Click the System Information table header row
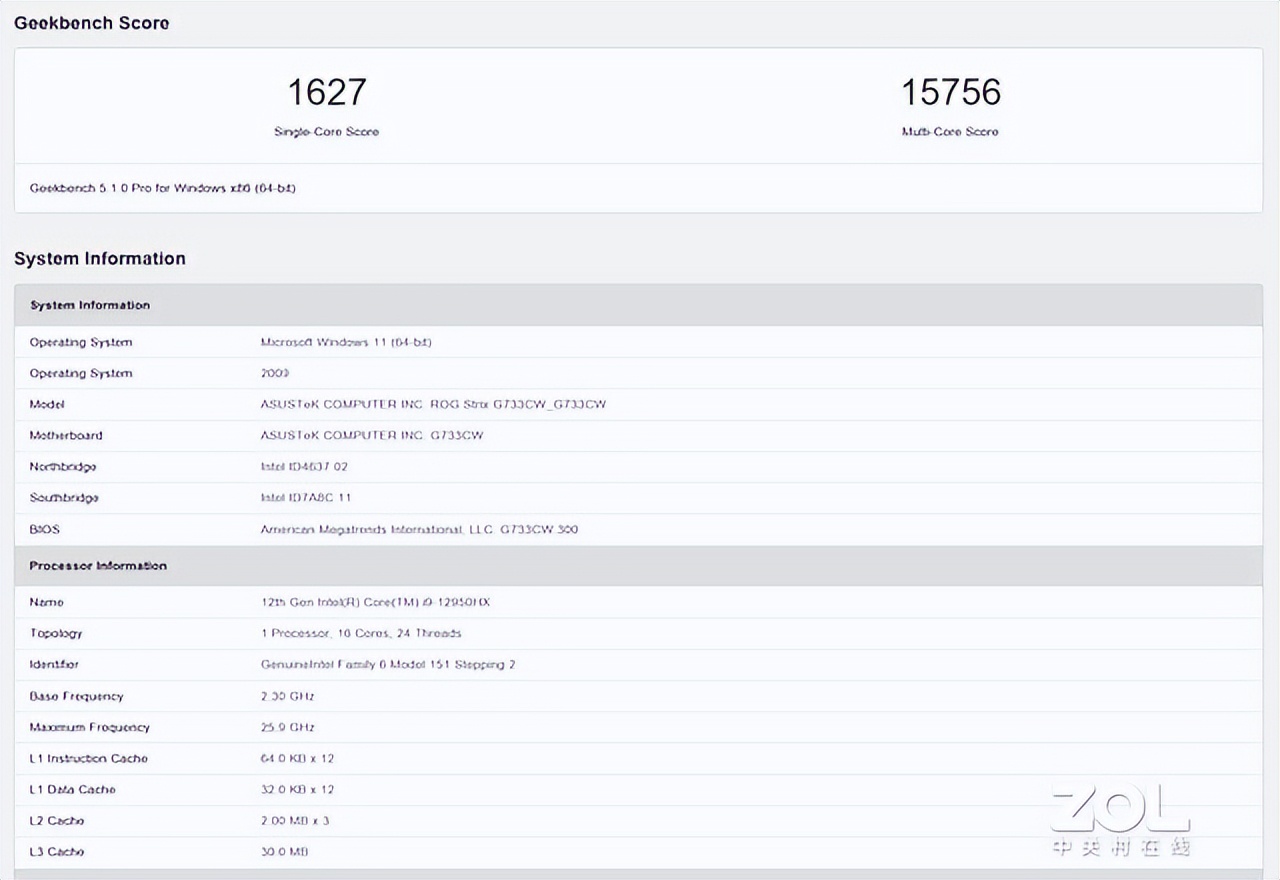Image resolution: width=1280 pixels, height=880 pixels. (638, 305)
